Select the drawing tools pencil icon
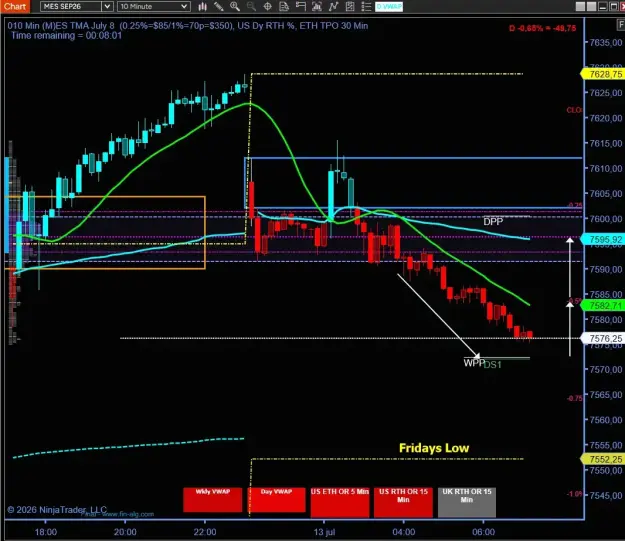This screenshot has height=541, width=625. tap(218, 6)
